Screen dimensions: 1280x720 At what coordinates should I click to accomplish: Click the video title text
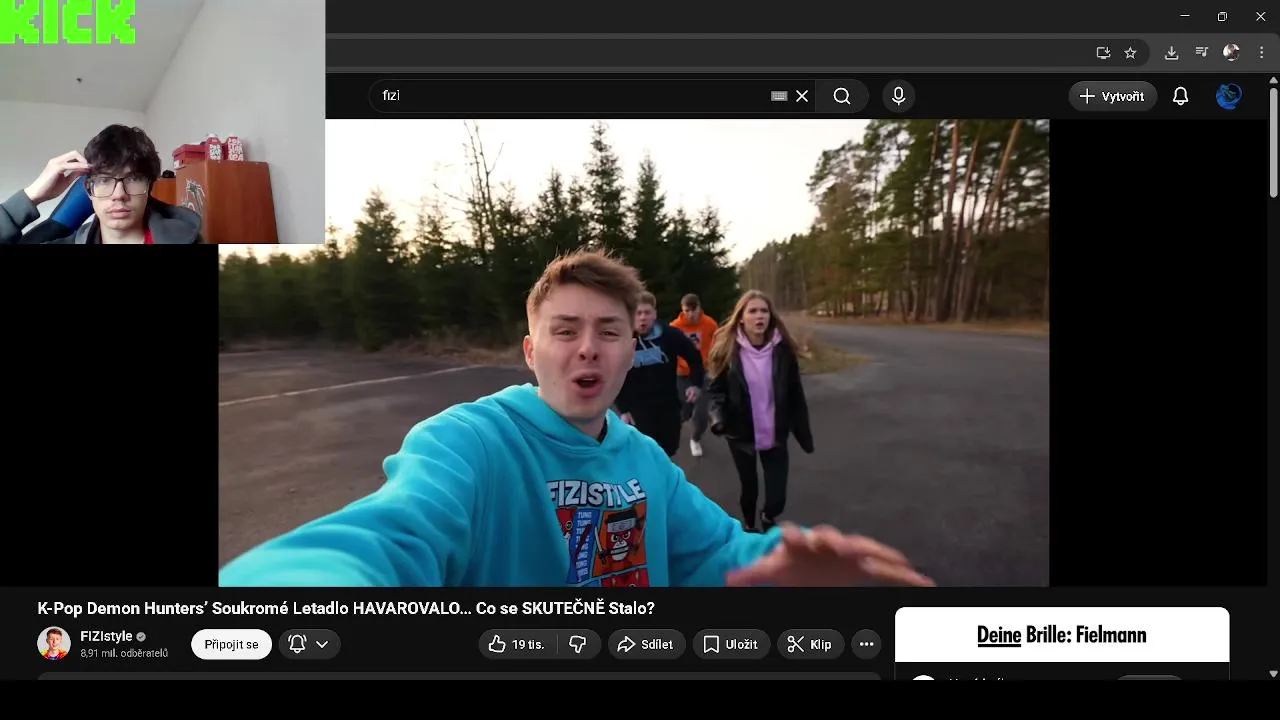point(346,608)
